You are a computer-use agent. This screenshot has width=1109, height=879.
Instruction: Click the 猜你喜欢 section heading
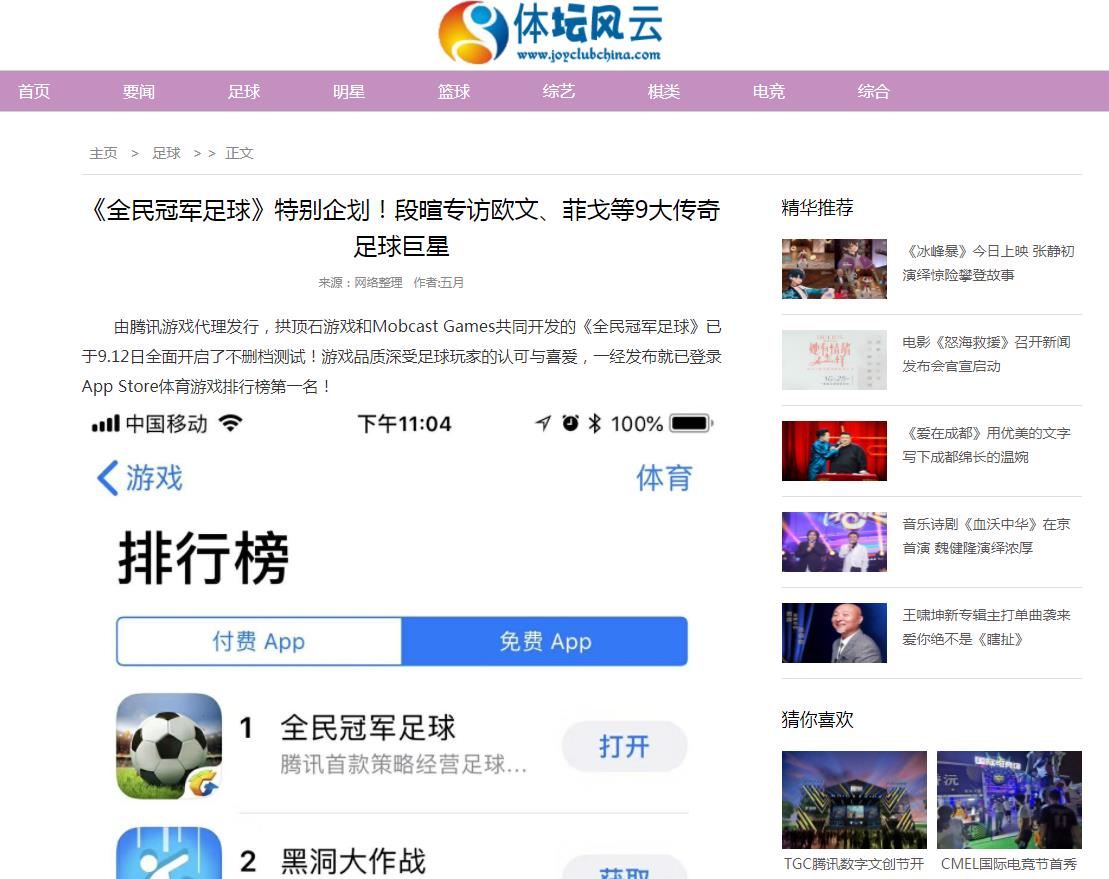(x=817, y=720)
